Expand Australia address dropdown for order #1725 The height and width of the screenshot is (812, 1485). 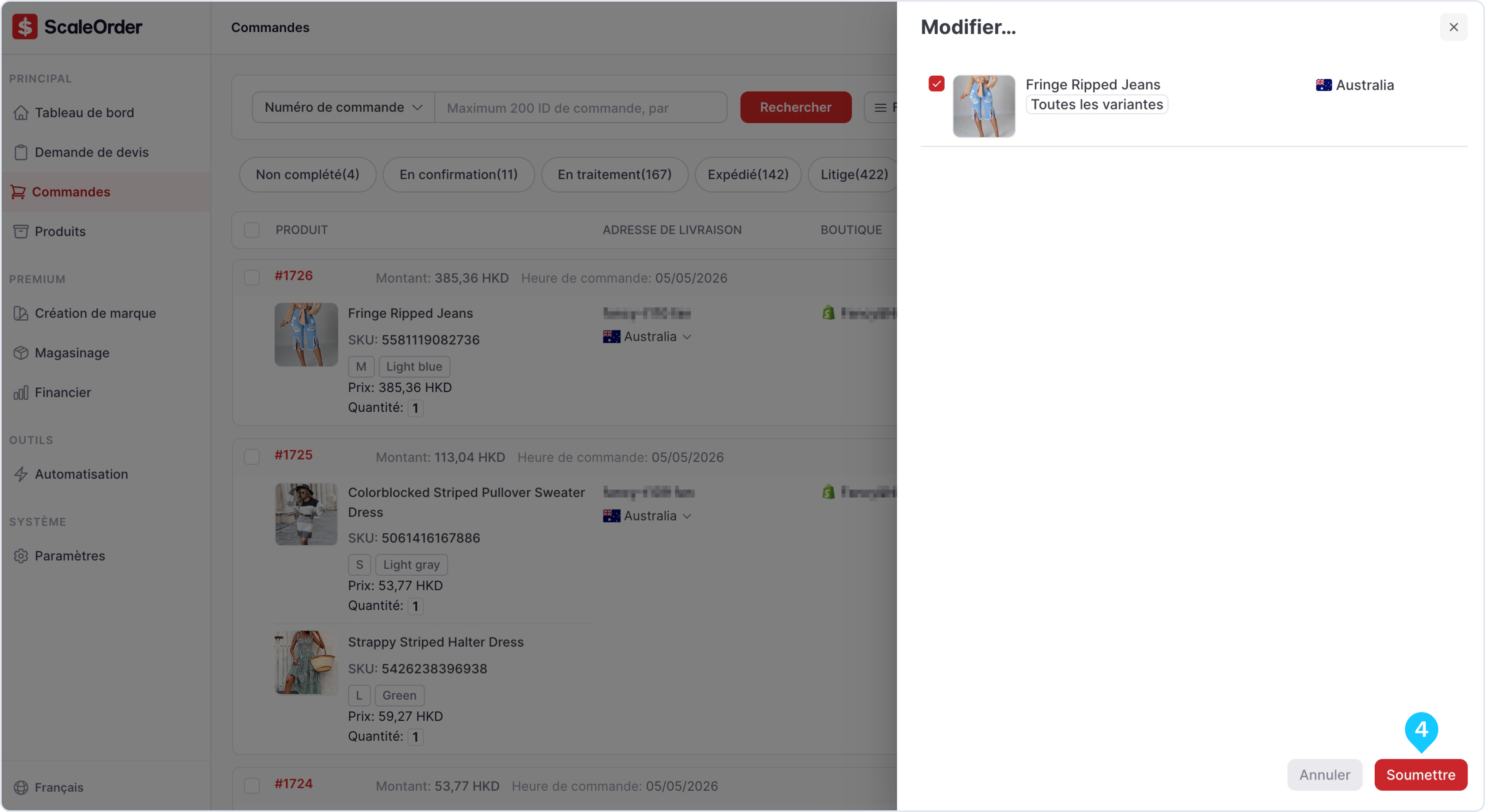687,516
